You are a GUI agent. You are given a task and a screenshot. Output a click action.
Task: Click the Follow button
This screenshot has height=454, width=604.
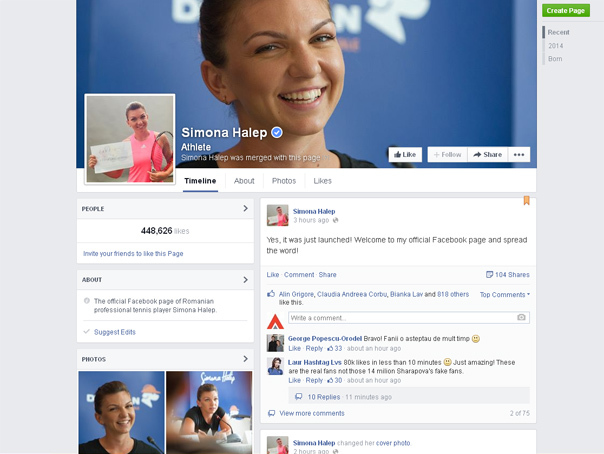click(x=448, y=154)
